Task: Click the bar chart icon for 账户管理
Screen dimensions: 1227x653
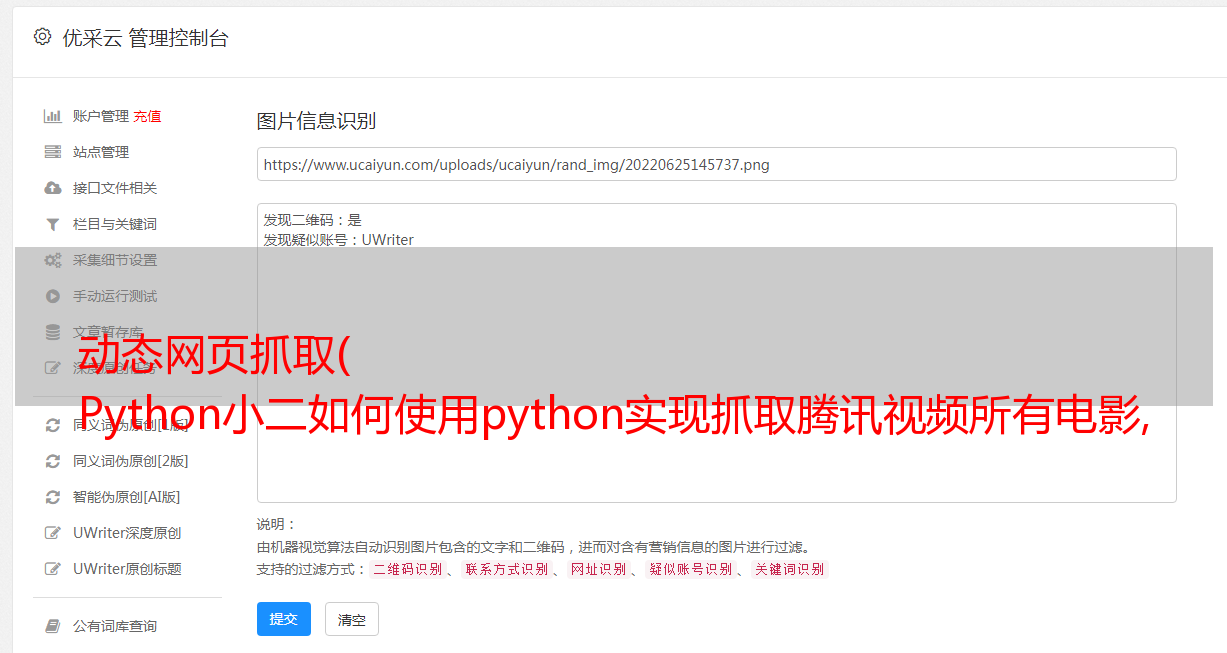Action: (53, 116)
